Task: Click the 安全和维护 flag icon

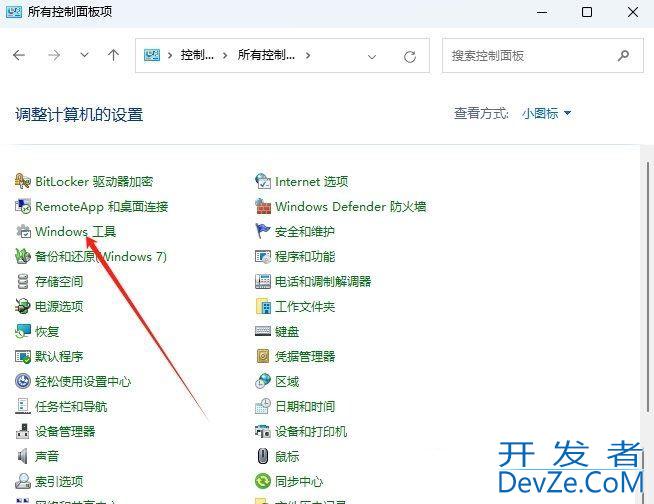Action: click(263, 231)
